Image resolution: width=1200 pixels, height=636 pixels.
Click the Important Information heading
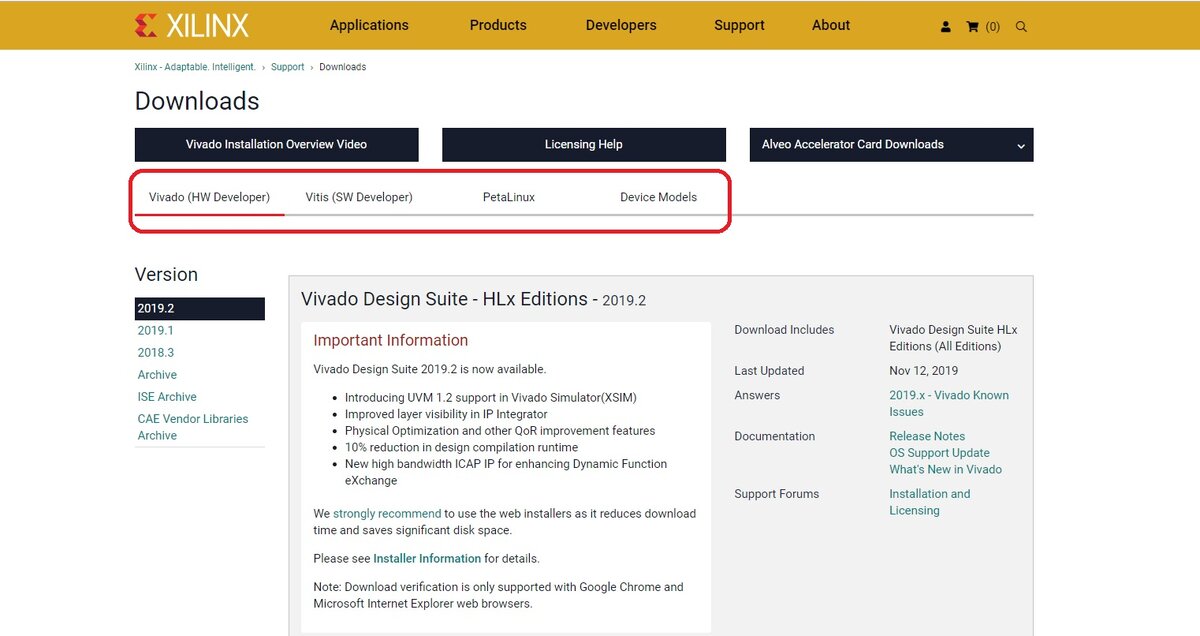[x=391, y=340]
